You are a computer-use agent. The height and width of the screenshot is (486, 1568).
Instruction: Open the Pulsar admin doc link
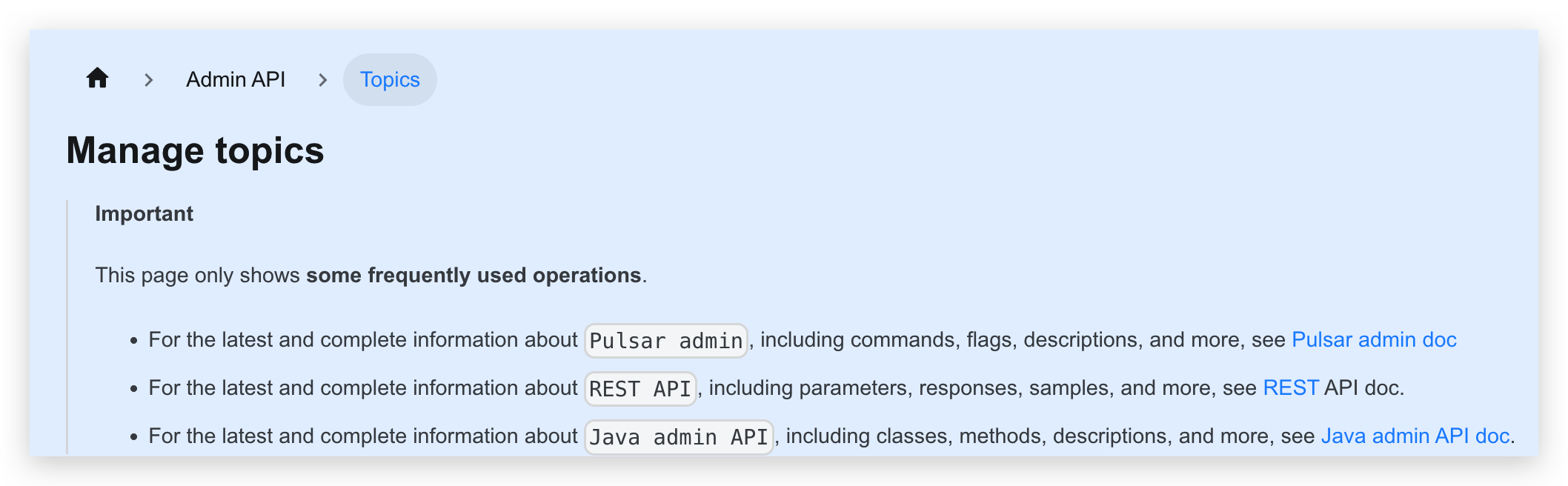coord(1374,339)
